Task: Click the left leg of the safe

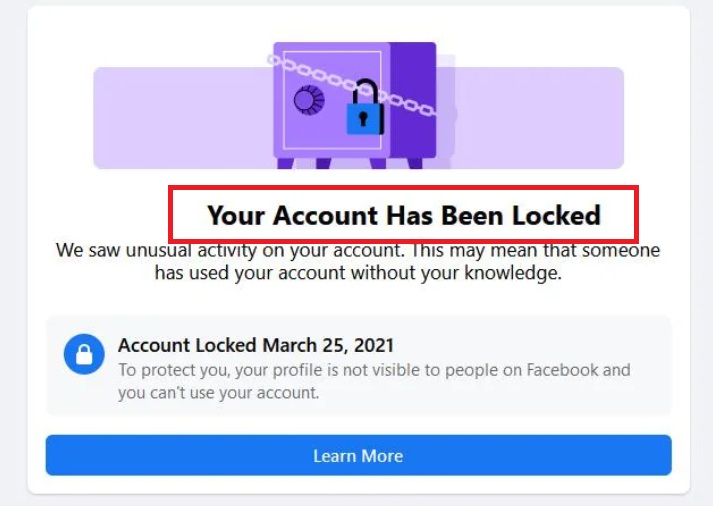Action: [x=286, y=163]
